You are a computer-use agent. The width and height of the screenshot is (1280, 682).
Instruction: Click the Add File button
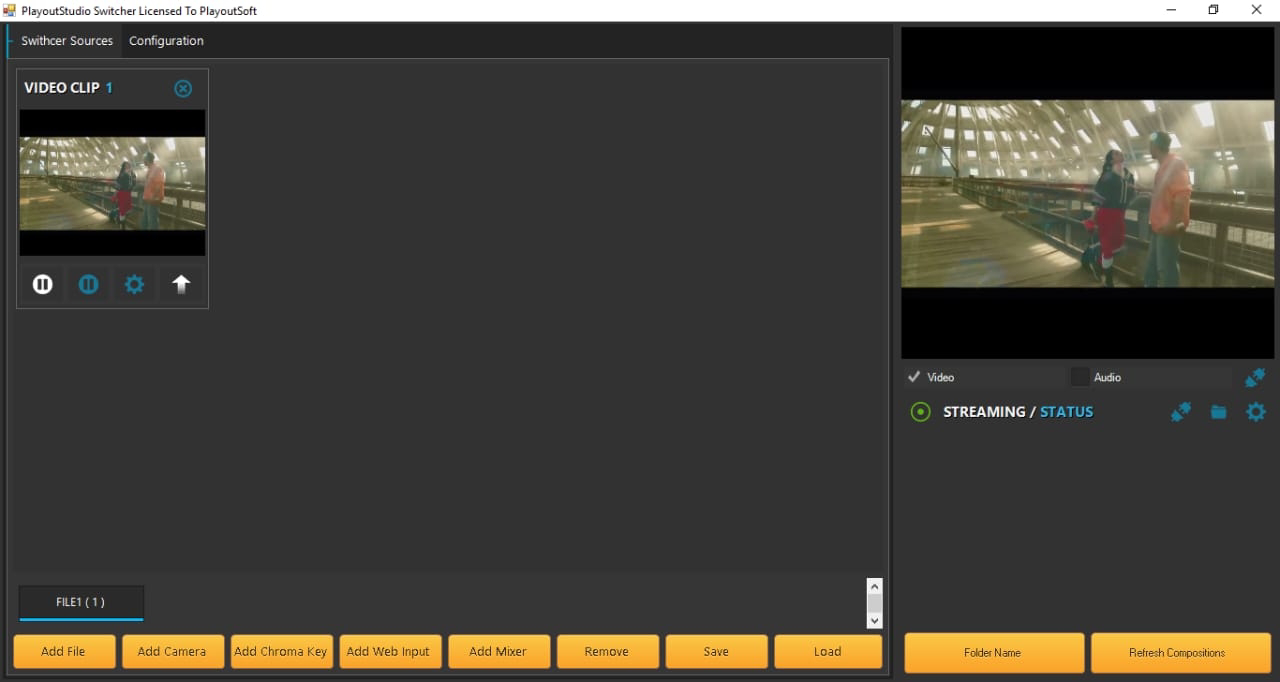(x=64, y=651)
